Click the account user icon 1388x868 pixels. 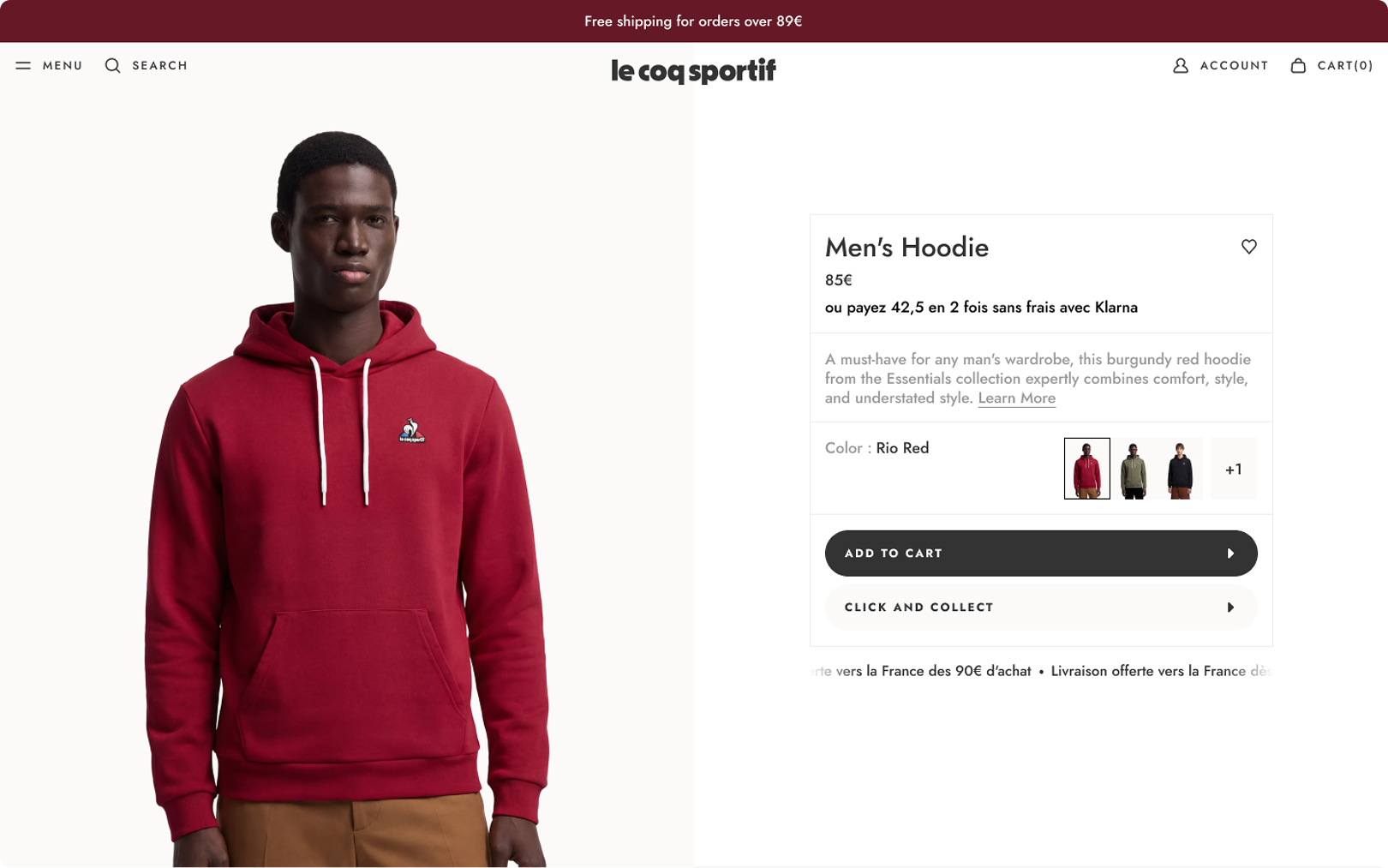[x=1180, y=66]
